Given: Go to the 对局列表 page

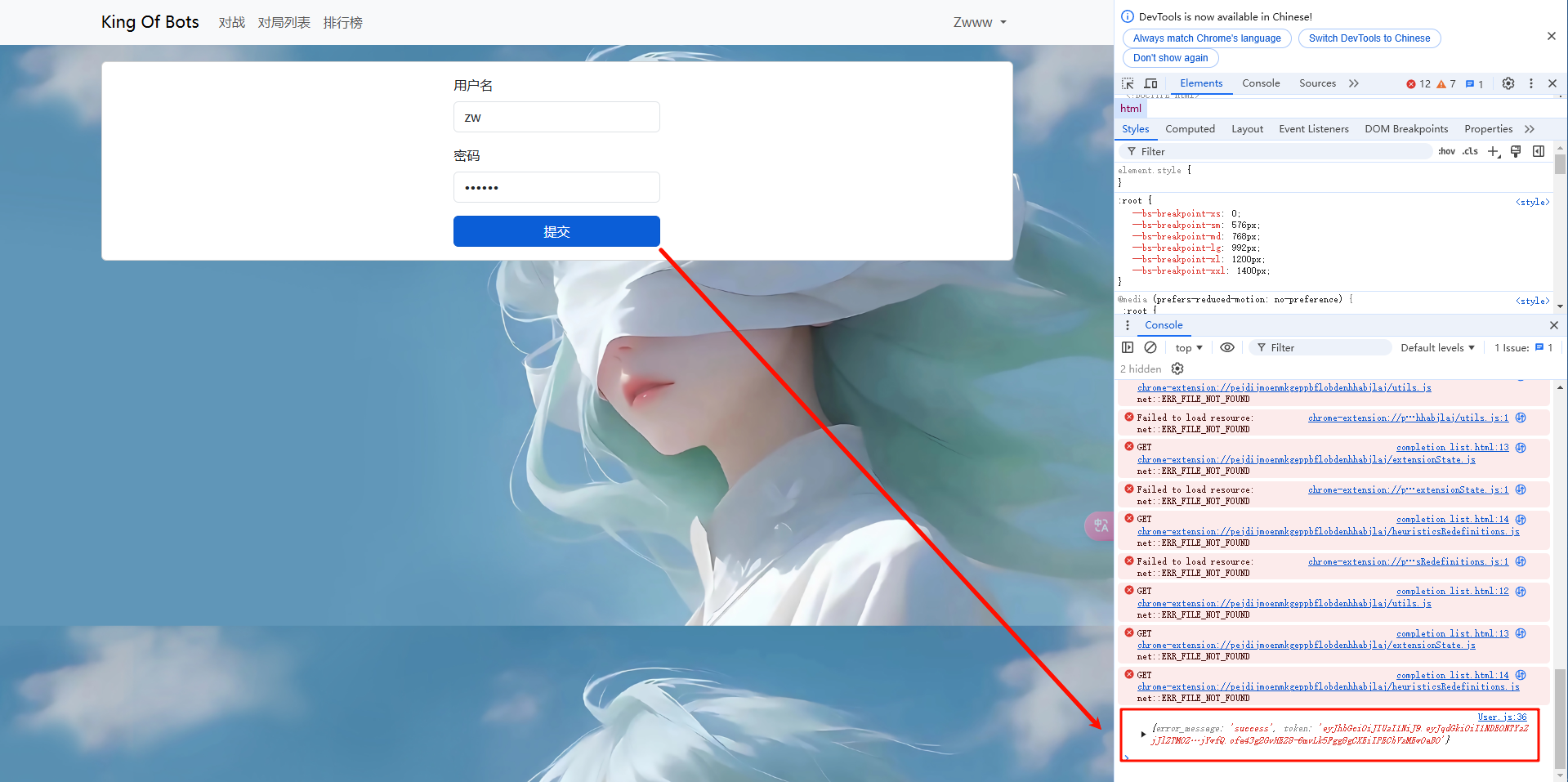Looking at the screenshot, I should [284, 23].
